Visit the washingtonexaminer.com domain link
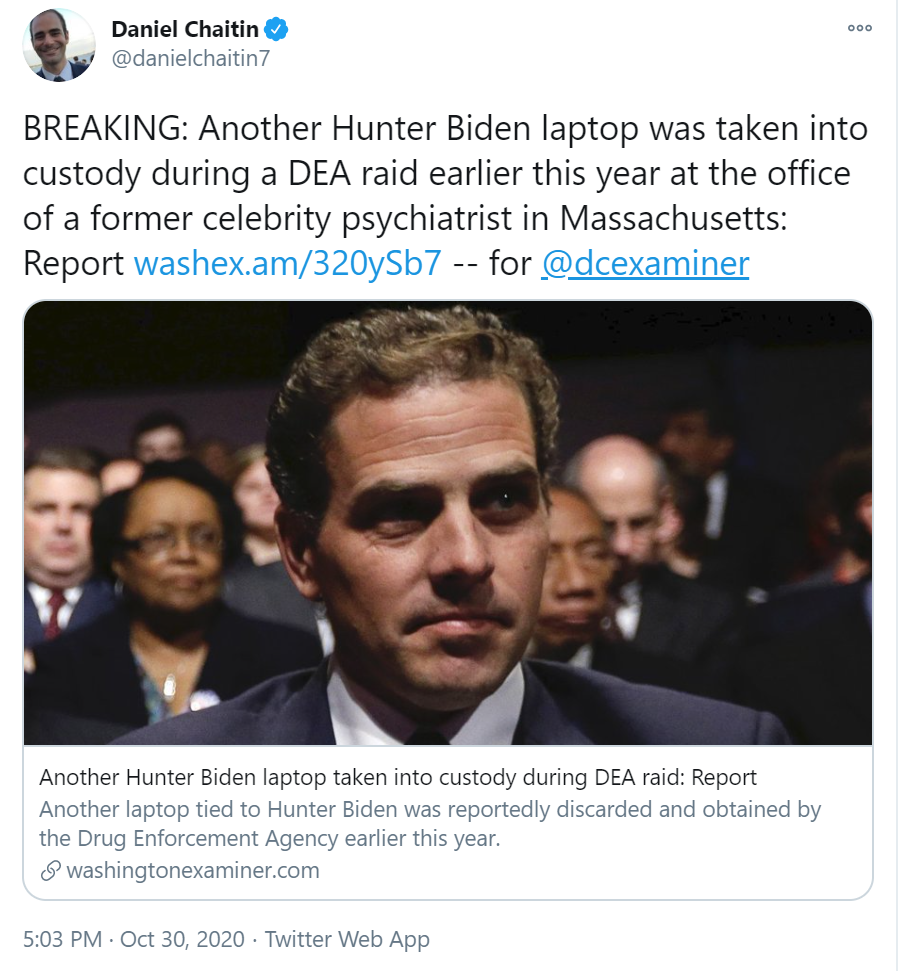Image resolution: width=899 pixels, height=971 pixels. 192,870
